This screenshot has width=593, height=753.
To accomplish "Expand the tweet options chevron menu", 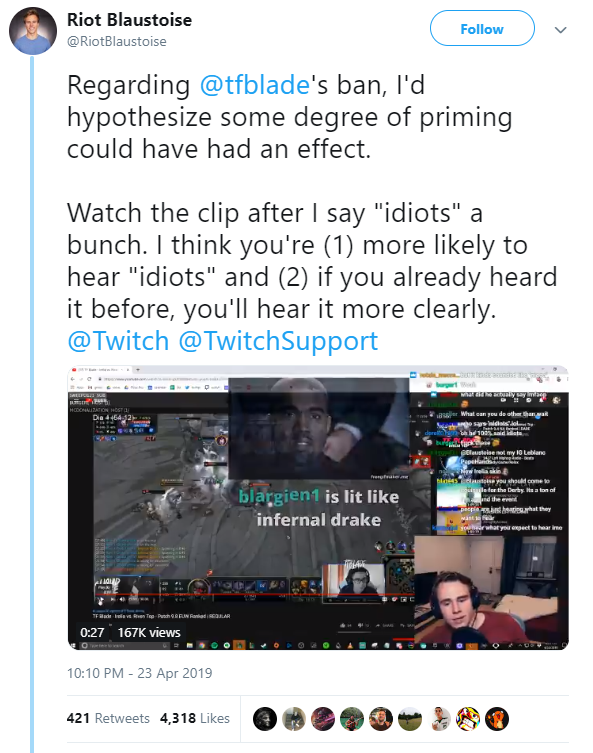I will (x=560, y=30).
